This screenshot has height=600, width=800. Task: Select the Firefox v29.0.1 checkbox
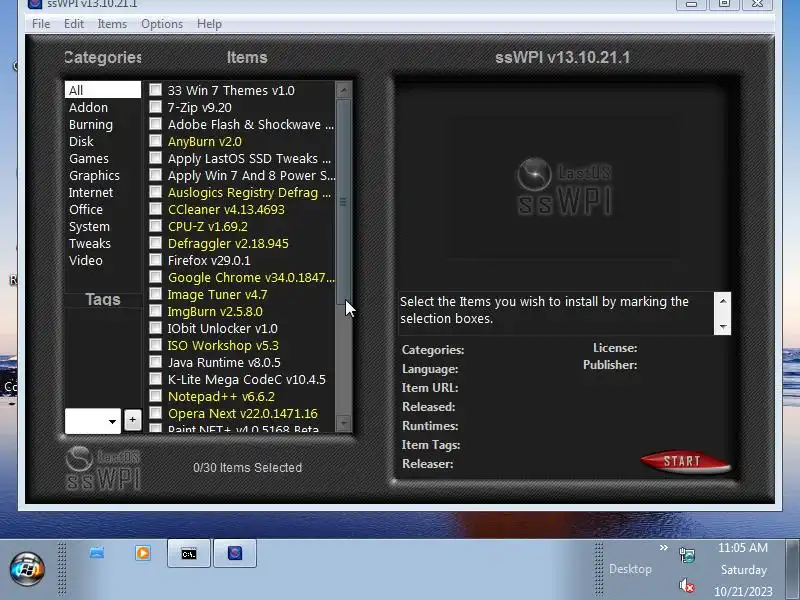[156, 260]
